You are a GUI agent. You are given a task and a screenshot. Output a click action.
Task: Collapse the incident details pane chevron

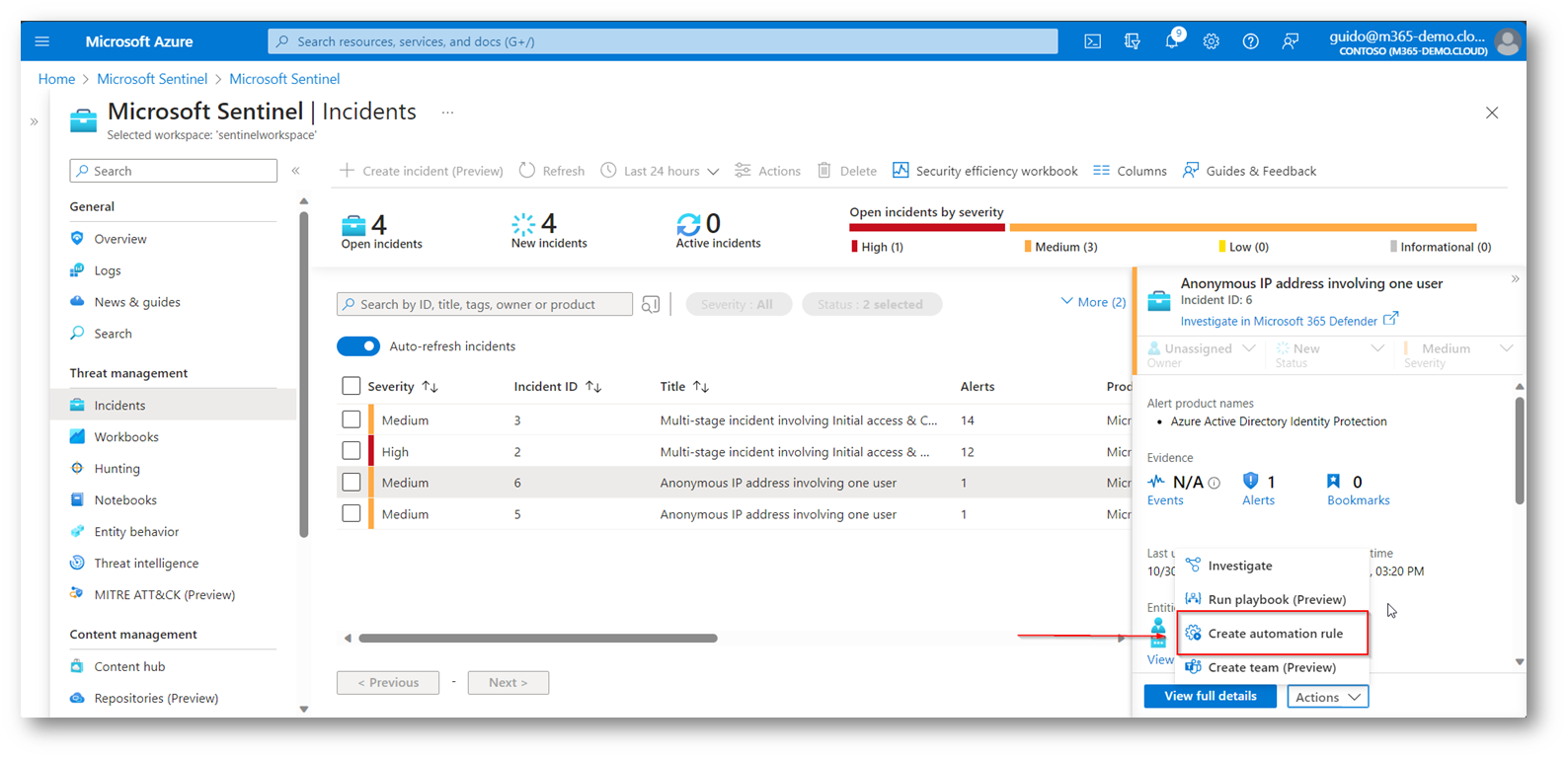tap(1515, 279)
